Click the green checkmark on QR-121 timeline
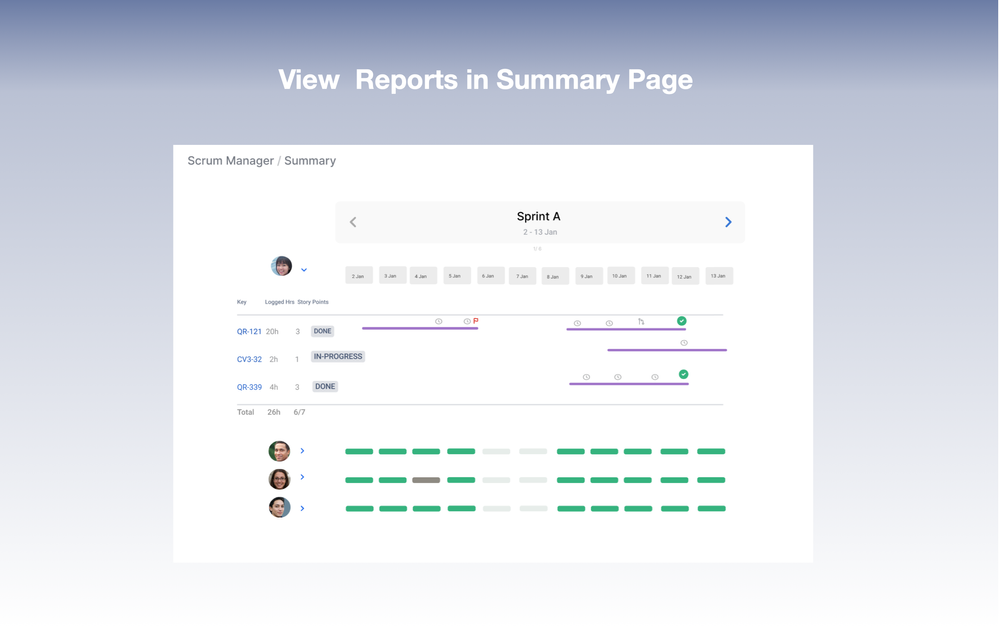The height and width of the screenshot is (628, 999). [682, 321]
